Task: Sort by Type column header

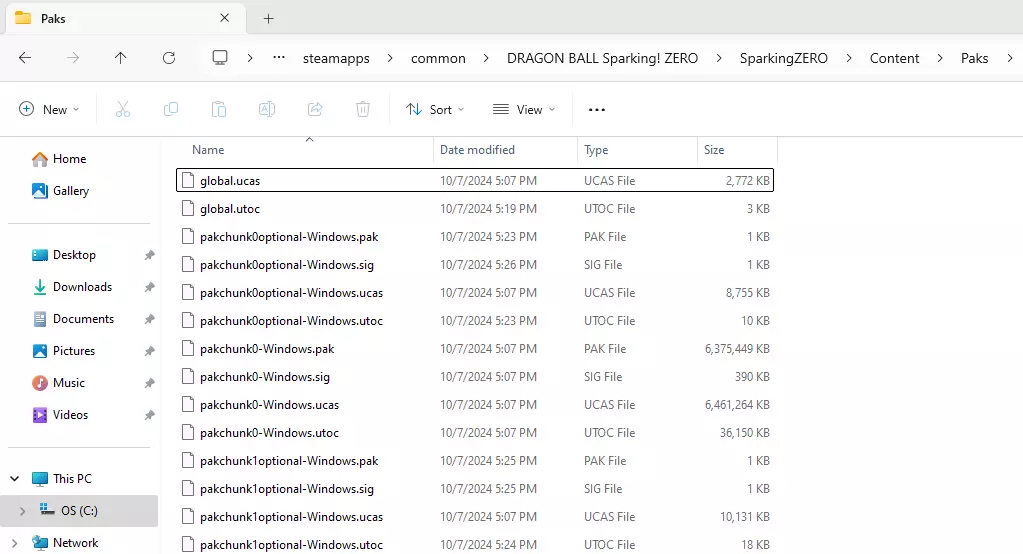Action: (596, 149)
